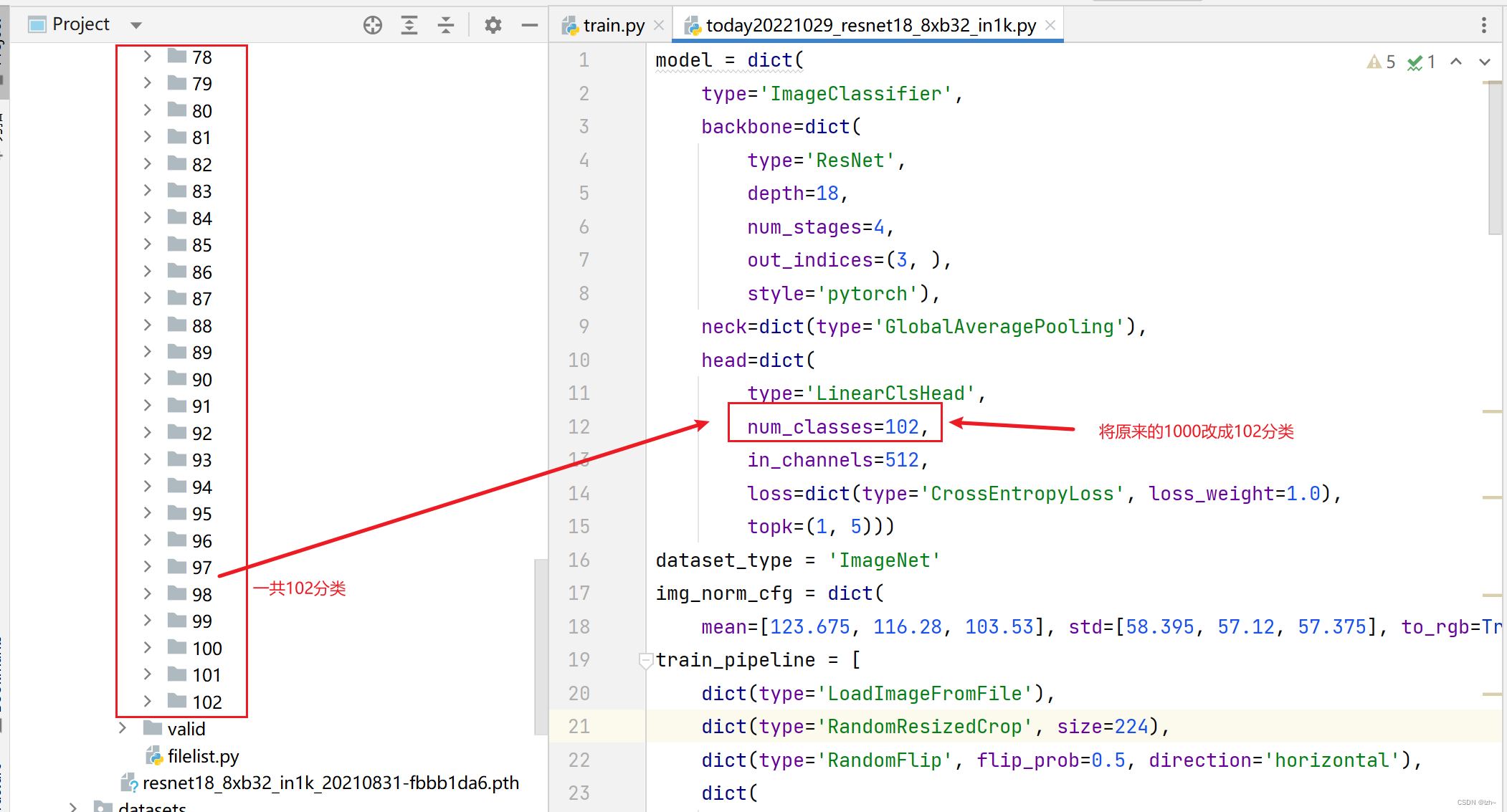1507x812 pixels.
Task: Click warning stripe marker near line 17
Action: pyautogui.click(x=1492, y=595)
